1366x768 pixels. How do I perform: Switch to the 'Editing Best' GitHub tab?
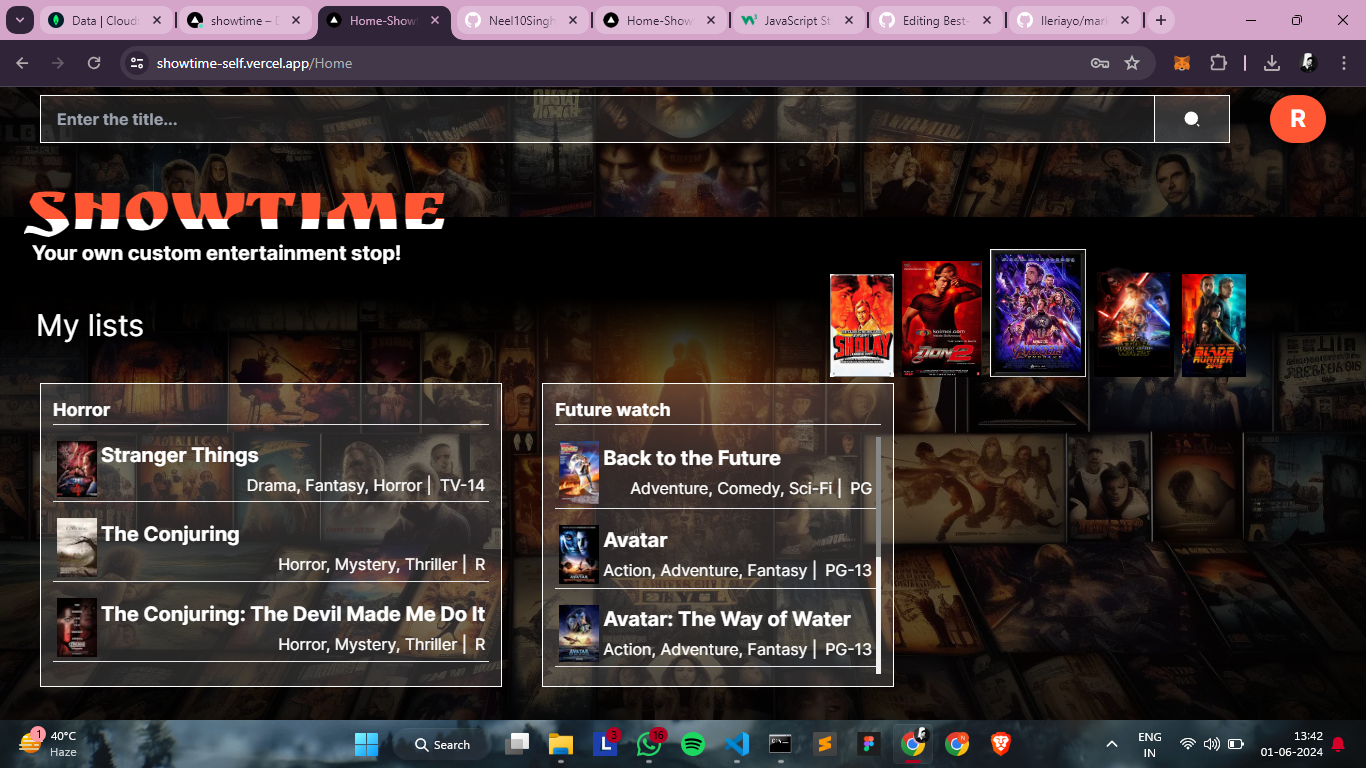(x=935, y=20)
